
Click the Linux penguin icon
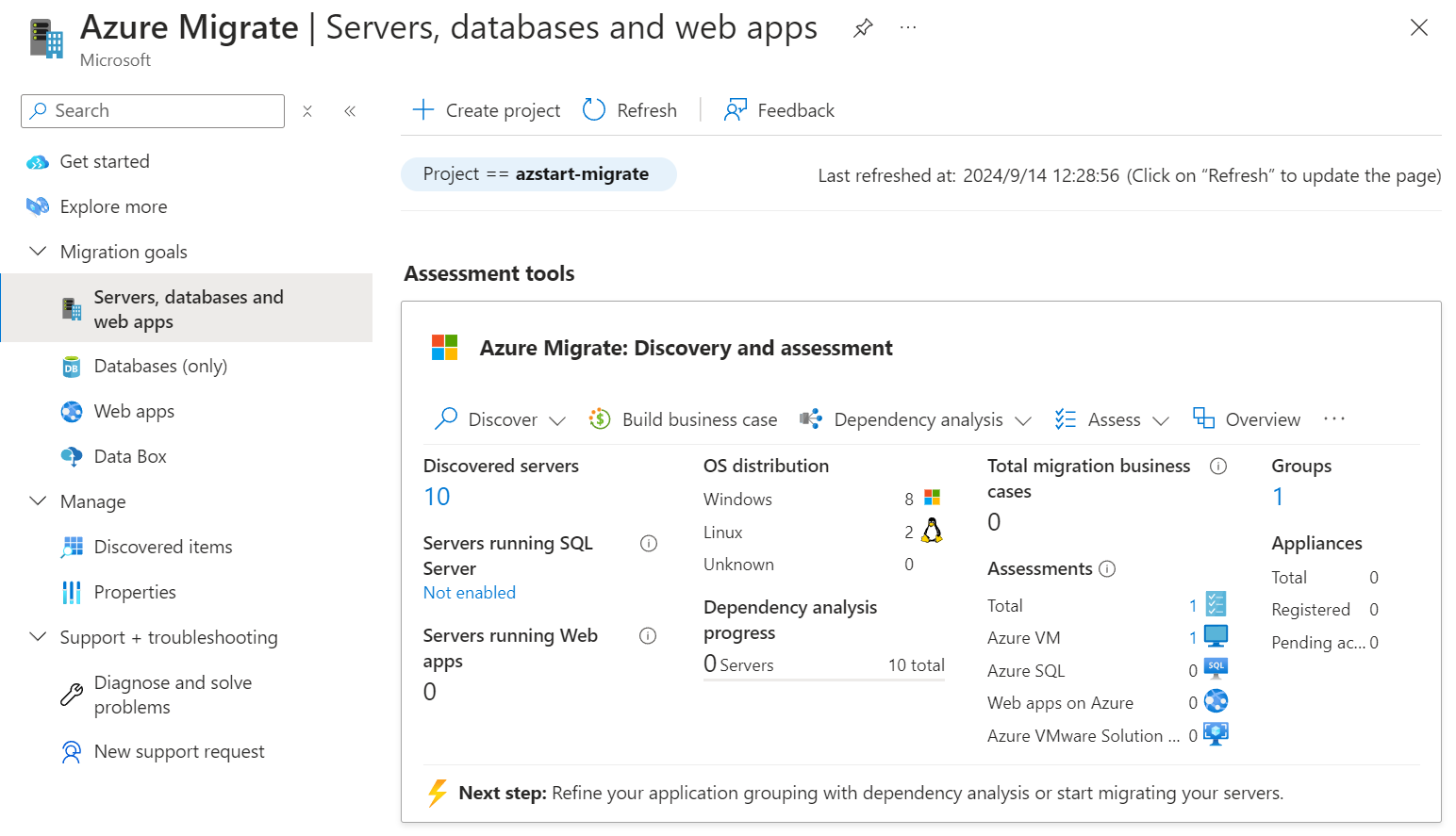tap(932, 532)
